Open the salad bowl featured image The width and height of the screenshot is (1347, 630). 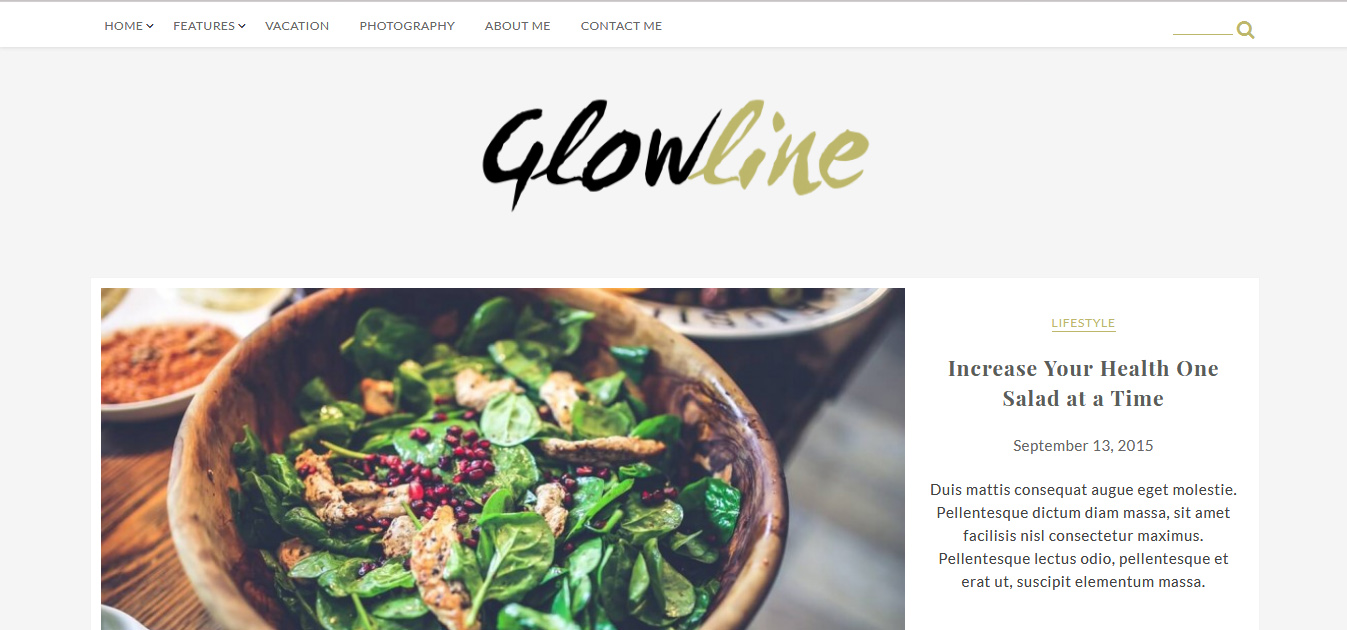point(503,459)
